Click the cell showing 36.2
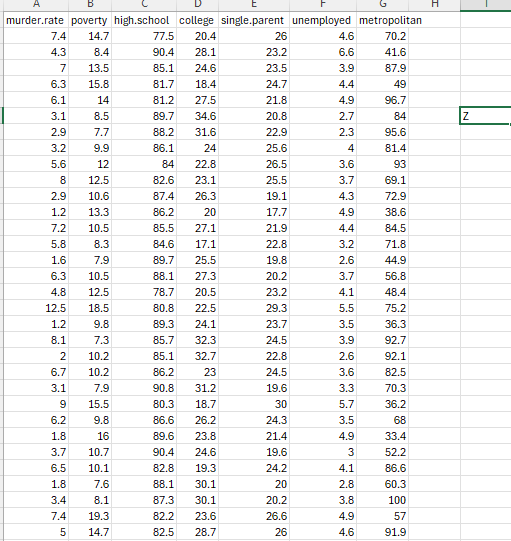The height and width of the screenshot is (541, 511). (x=383, y=404)
